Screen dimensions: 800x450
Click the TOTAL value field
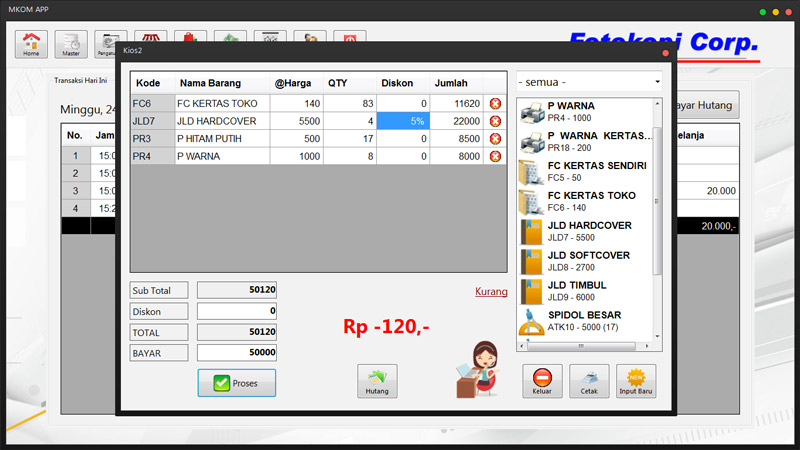pos(237,332)
